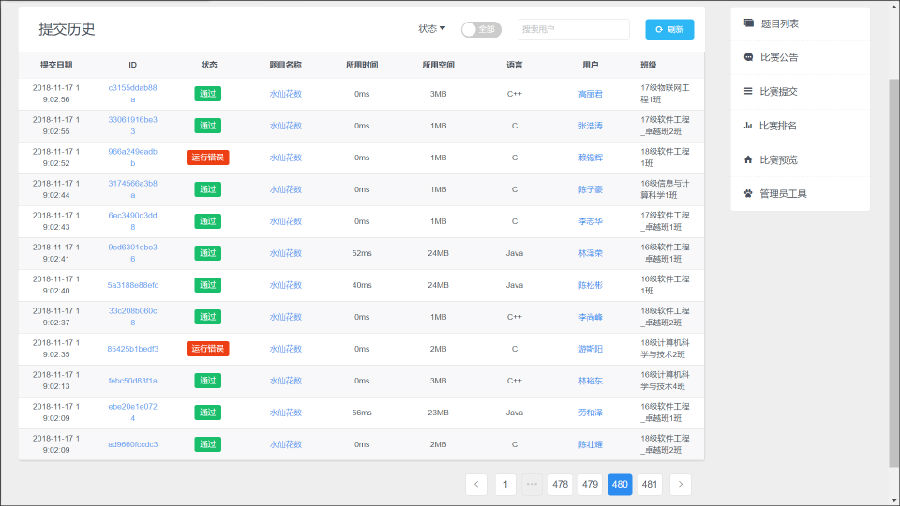
Task: Click the 比赛排名 bar chart icon
Action: pyautogui.click(x=748, y=126)
